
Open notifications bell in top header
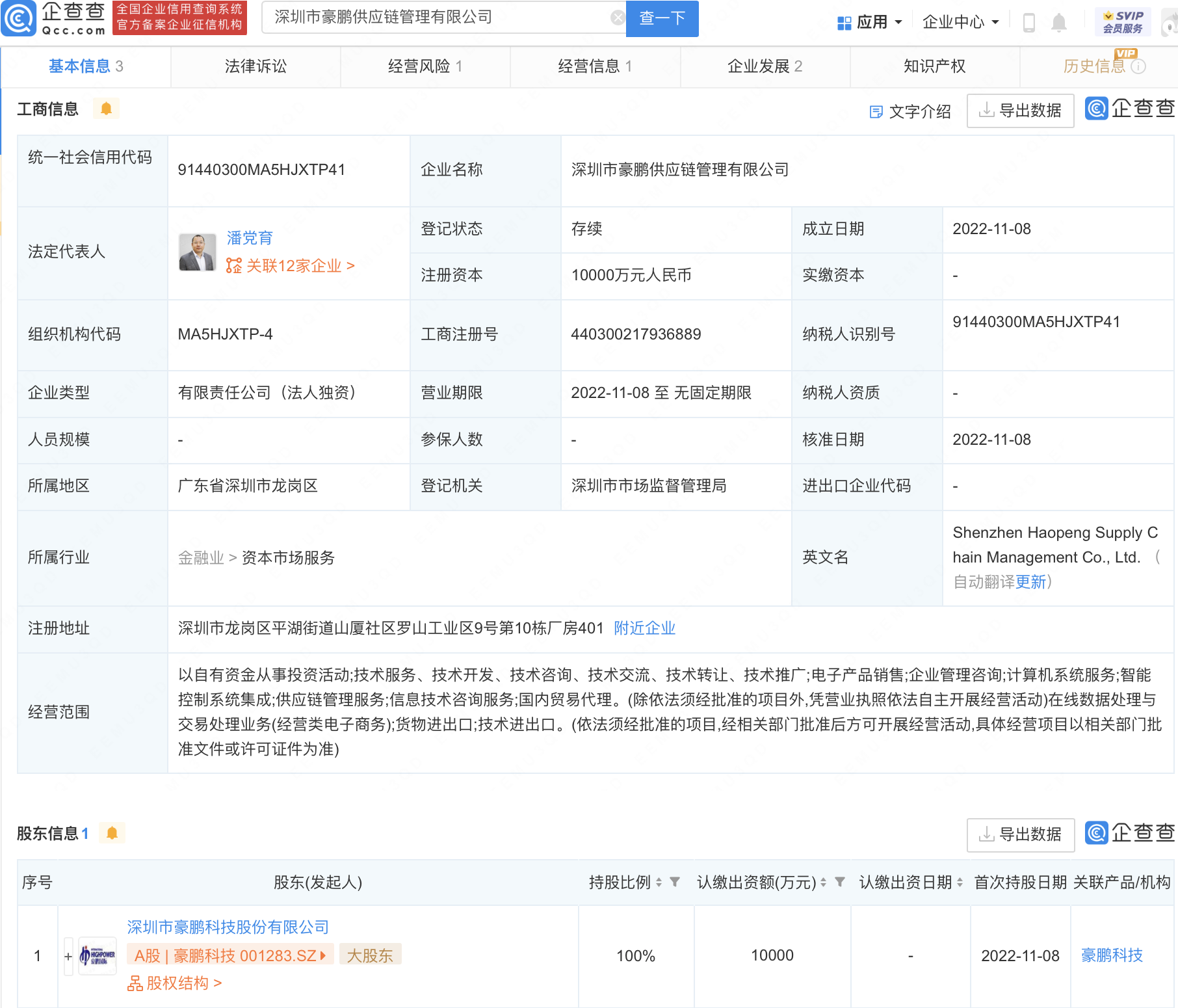tap(1058, 23)
